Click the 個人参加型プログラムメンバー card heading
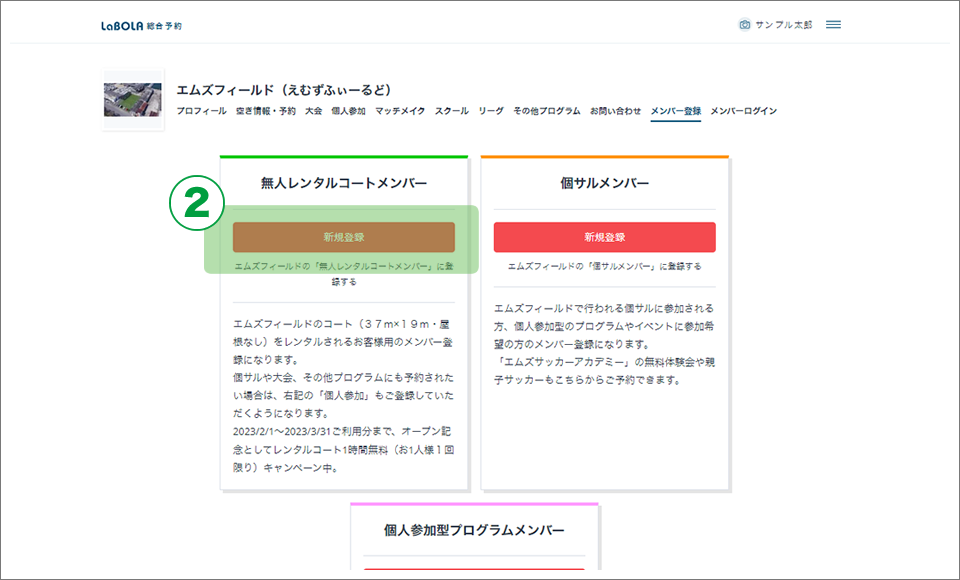 [x=474, y=530]
